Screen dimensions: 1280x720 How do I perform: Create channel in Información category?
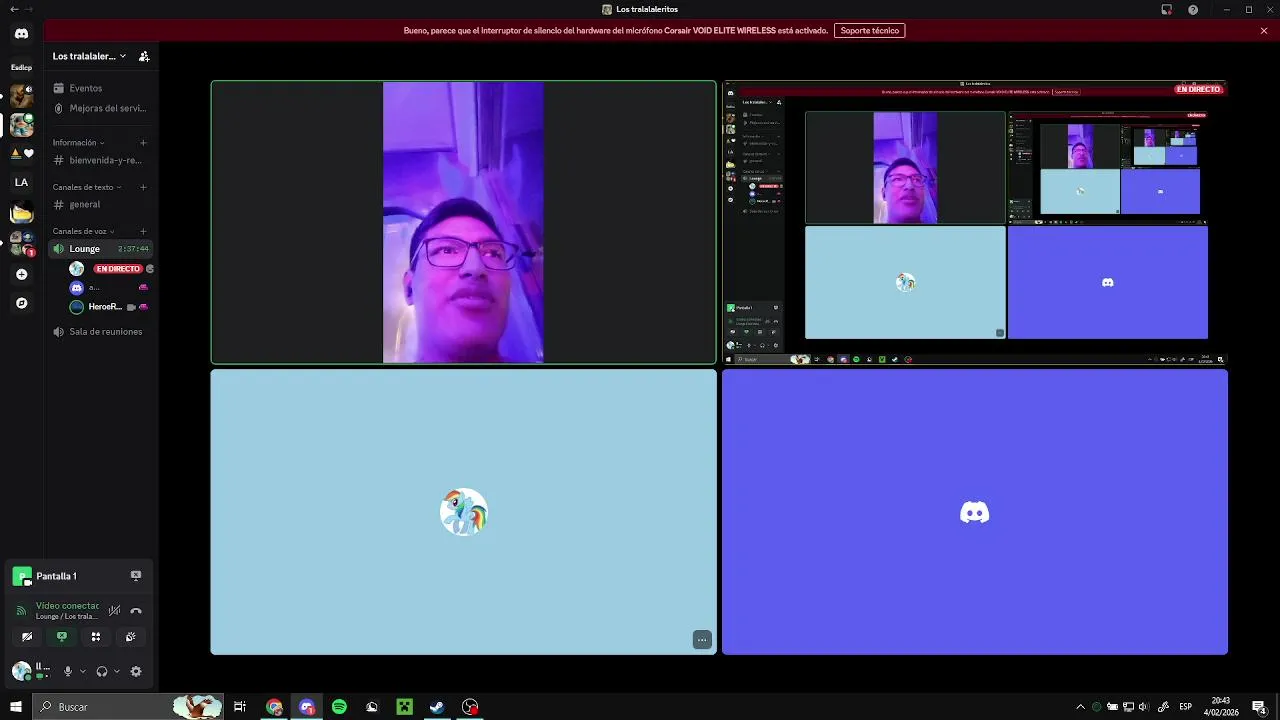143,143
